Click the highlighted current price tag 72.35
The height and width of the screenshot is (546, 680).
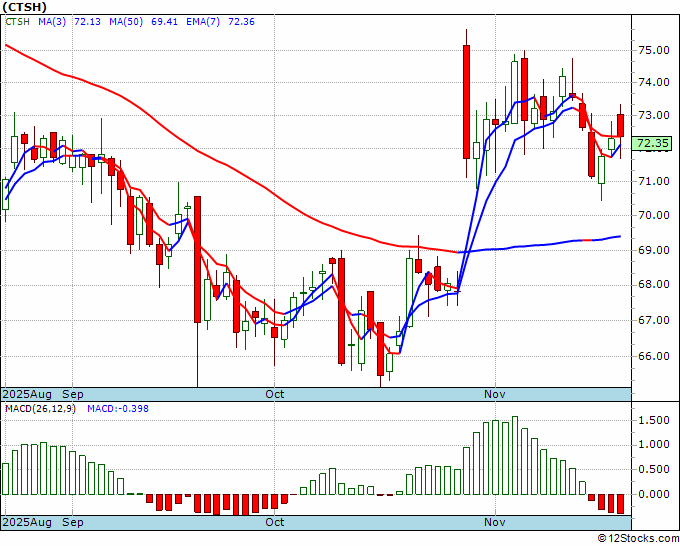pos(653,143)
